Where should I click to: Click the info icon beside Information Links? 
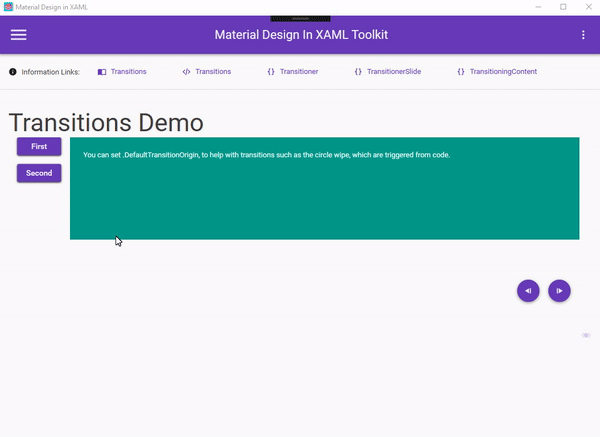click(13, 72)
